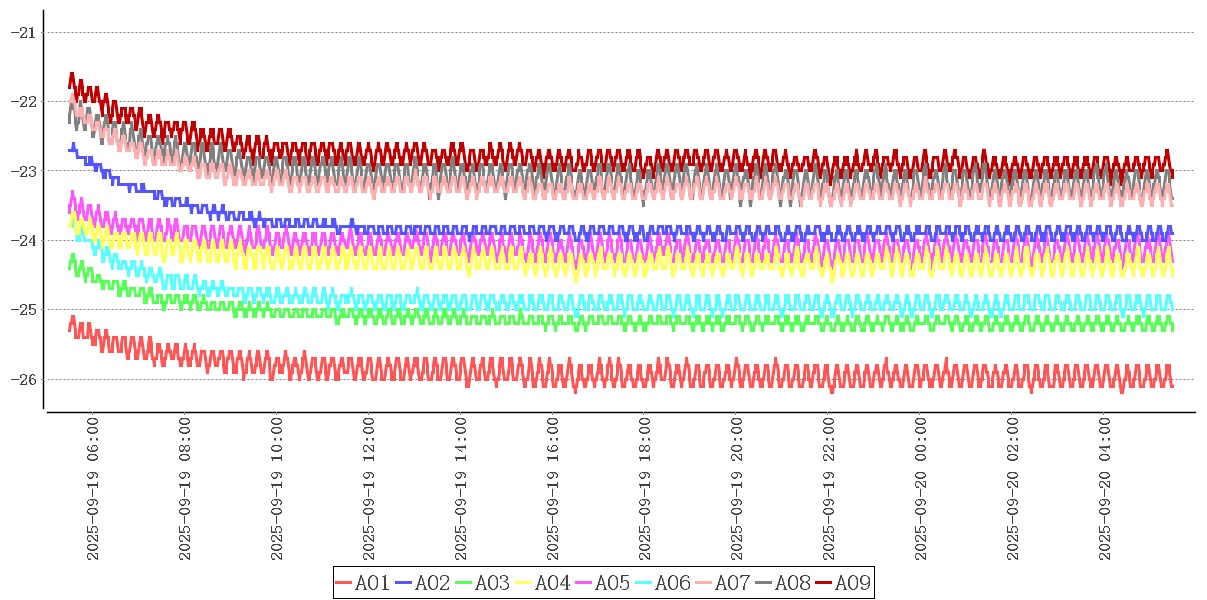
Task: Pick the 2025-09-19 22:00 time label
Action: [x=829, y=489]
